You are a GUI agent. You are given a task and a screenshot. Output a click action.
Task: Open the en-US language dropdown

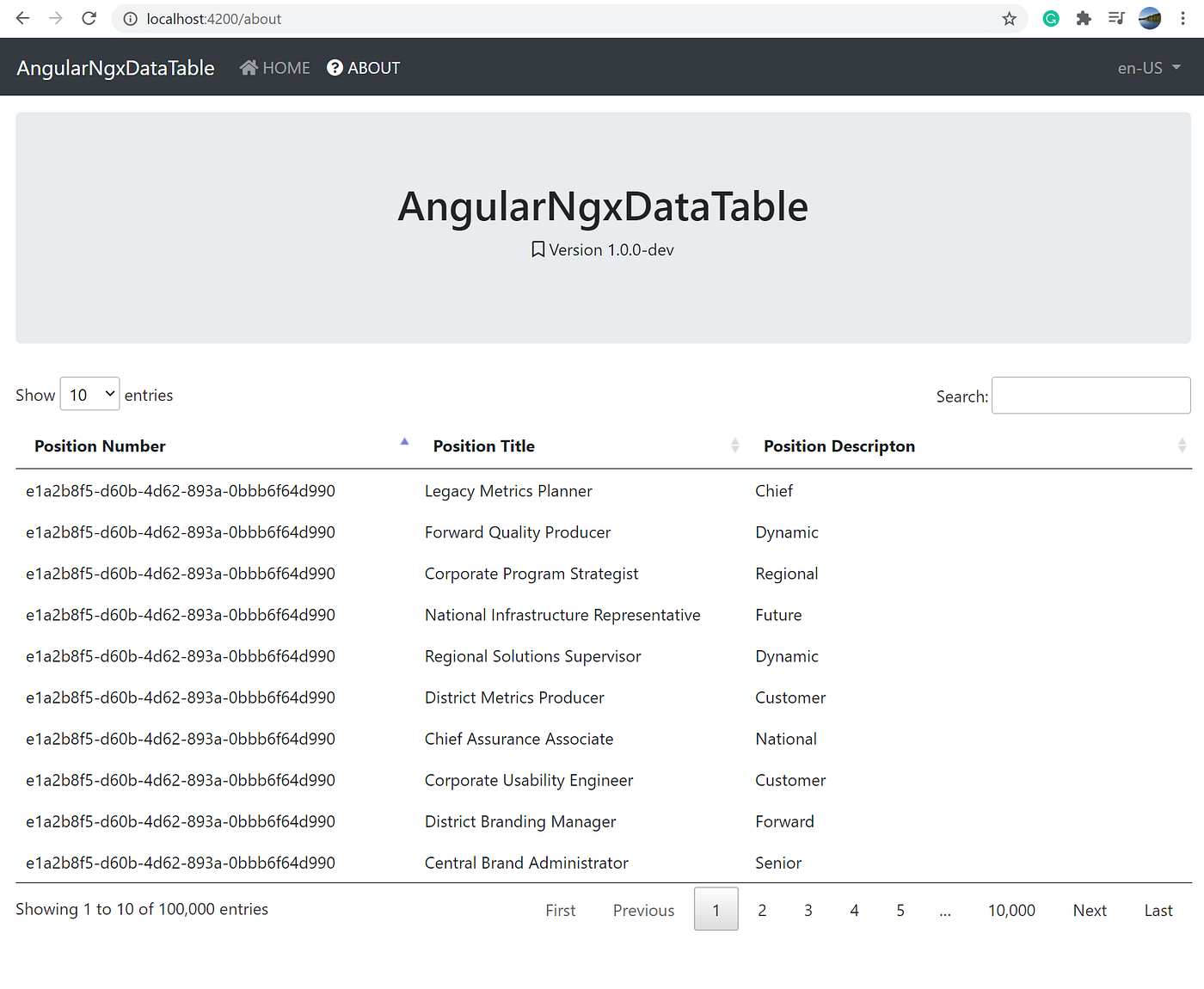click(1148, 67)
